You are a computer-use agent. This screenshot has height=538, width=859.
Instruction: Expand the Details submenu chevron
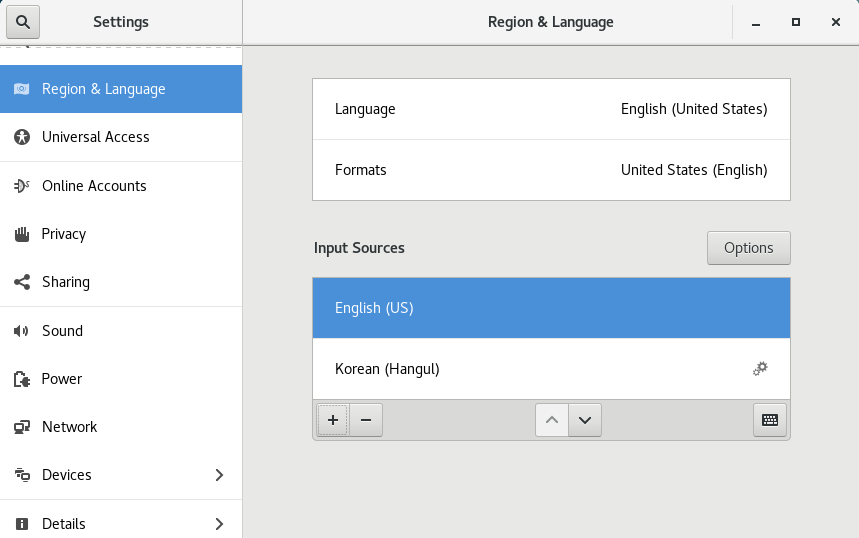point(219,524)
